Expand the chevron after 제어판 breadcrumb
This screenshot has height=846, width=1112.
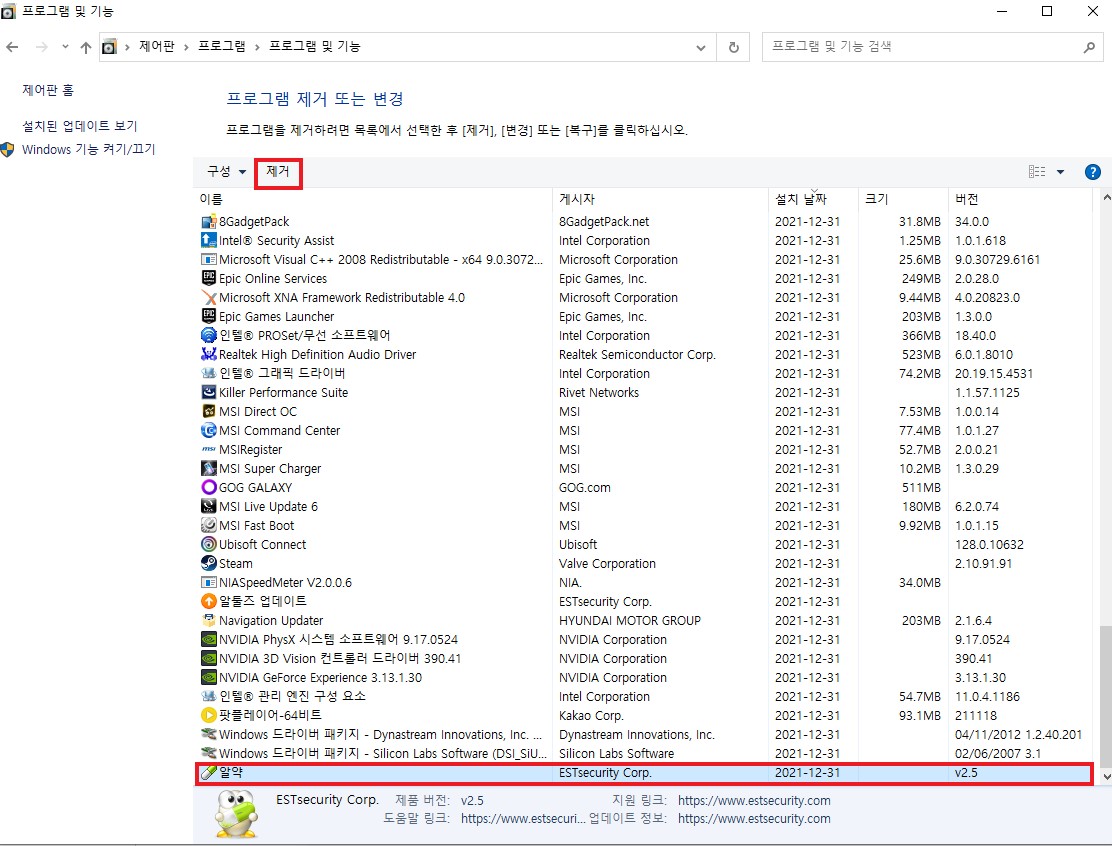tap(186, 47)
